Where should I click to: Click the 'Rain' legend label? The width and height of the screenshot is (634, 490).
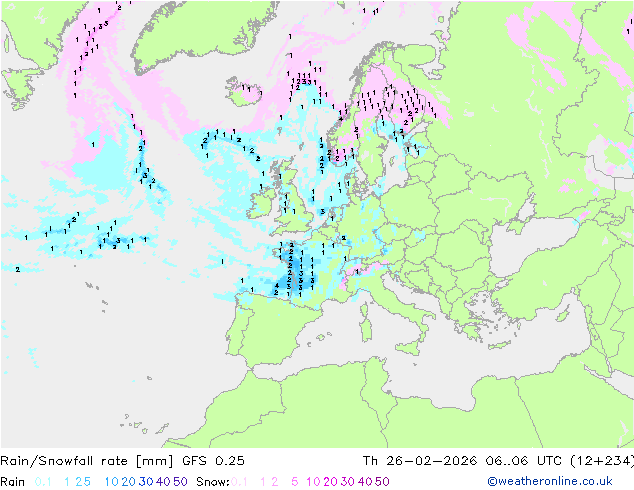[x=13, y=482]
